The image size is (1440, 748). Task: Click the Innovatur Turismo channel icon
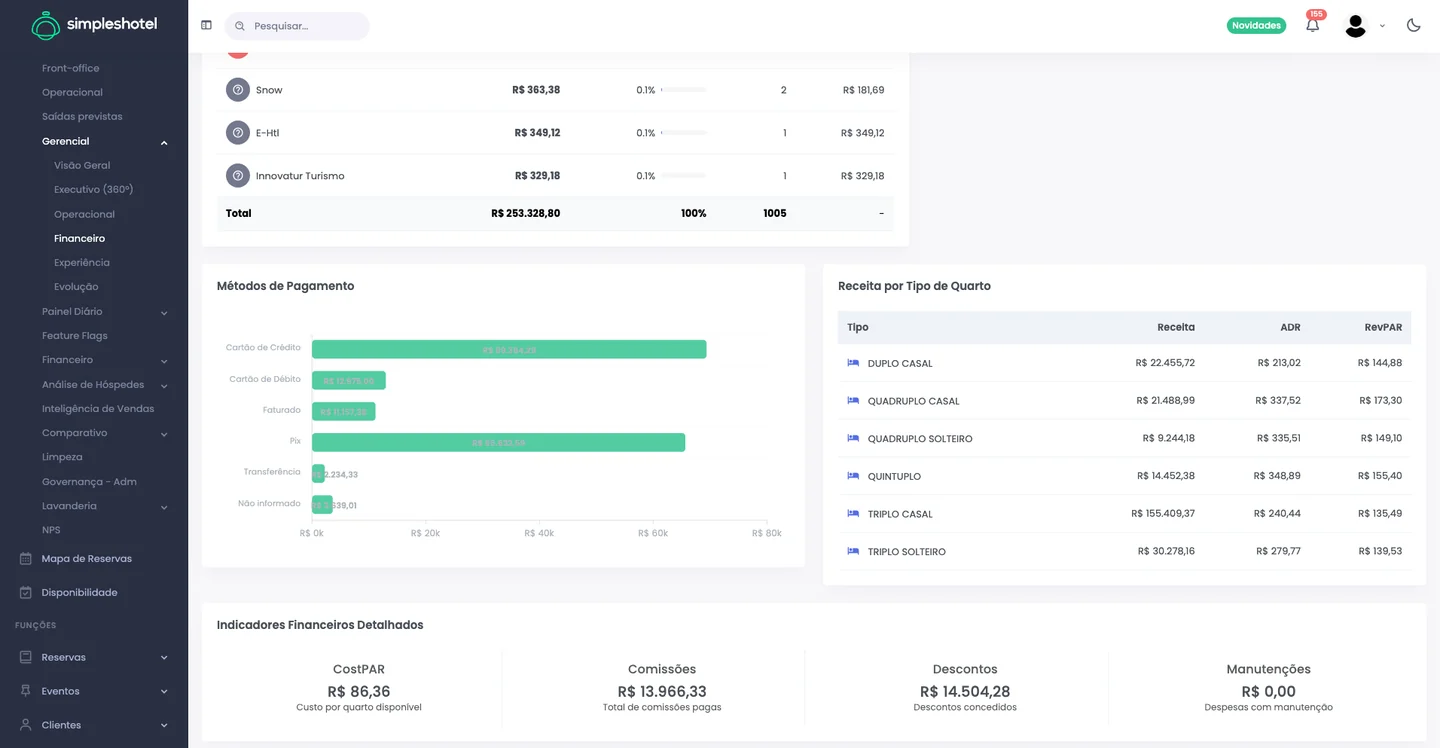(x=238, y=176)
